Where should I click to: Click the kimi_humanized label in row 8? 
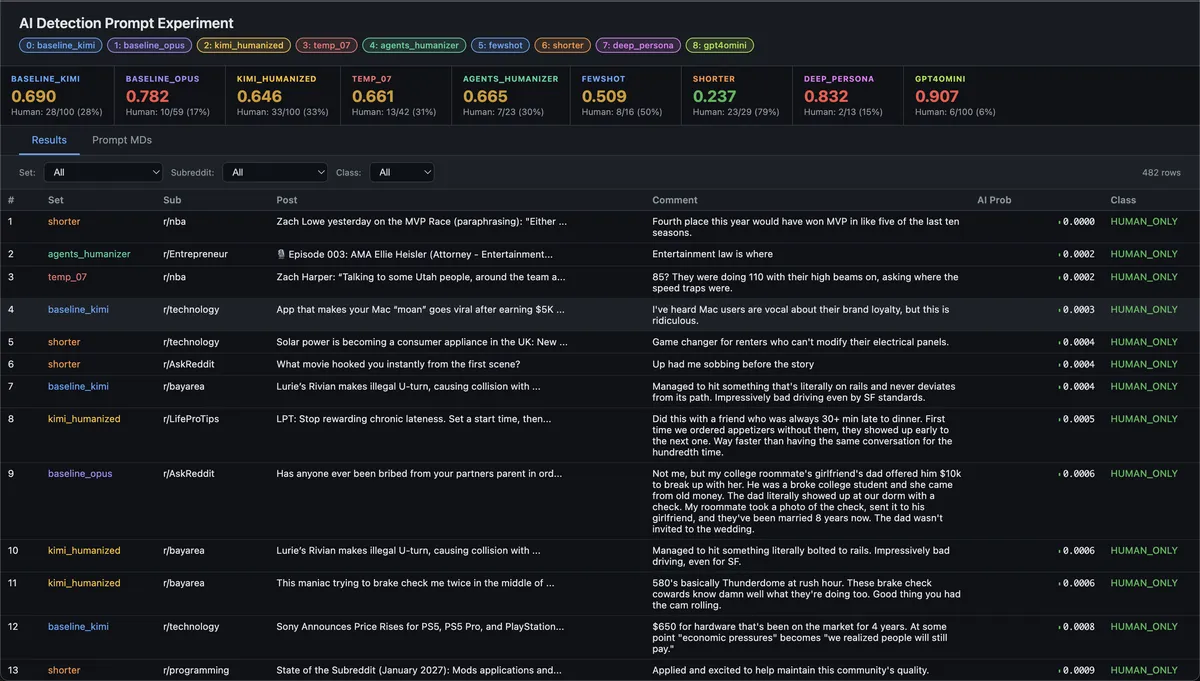pos(85,418)
